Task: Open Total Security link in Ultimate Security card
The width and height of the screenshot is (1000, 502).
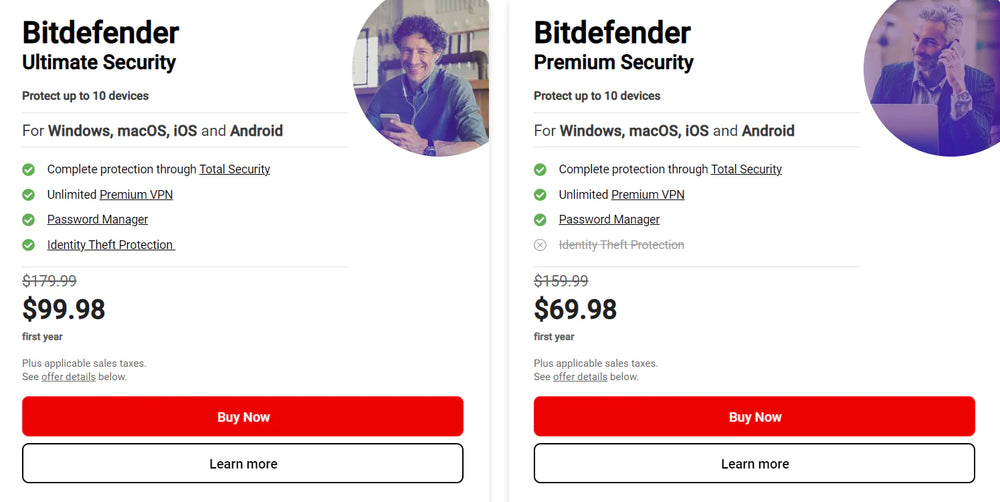Action: pos(234,170)
